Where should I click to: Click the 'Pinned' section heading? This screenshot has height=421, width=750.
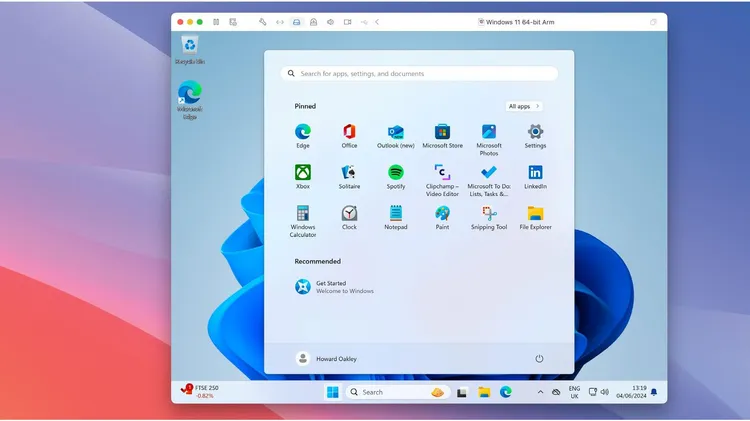point(305,106)
